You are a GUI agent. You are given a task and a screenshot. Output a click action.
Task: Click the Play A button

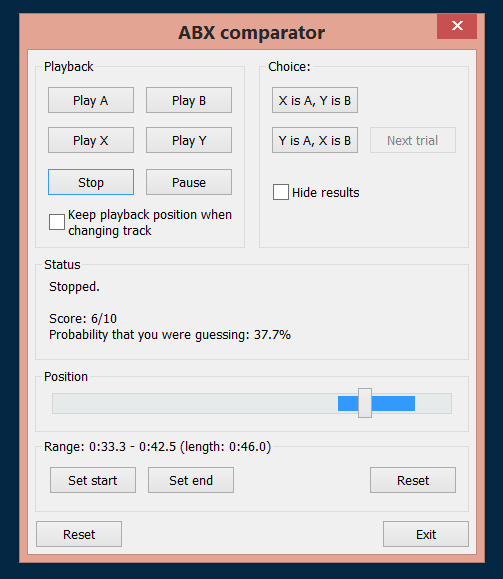91,100
